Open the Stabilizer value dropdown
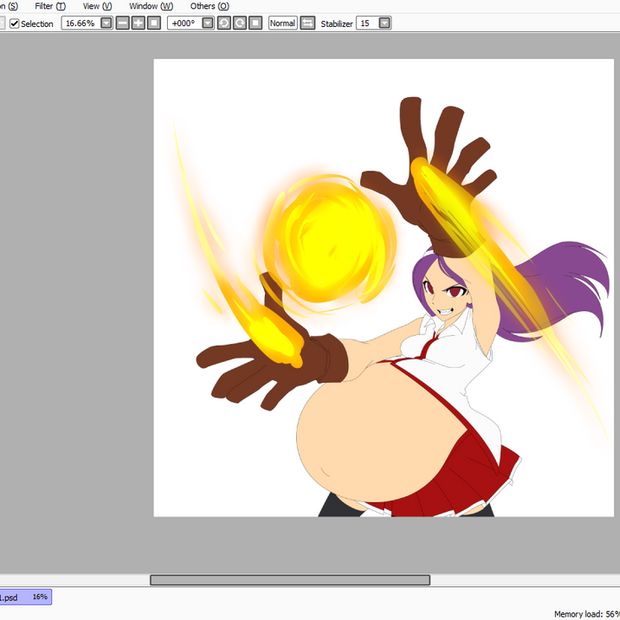Screen dimensions: 620x620 (x=385, y=23)
